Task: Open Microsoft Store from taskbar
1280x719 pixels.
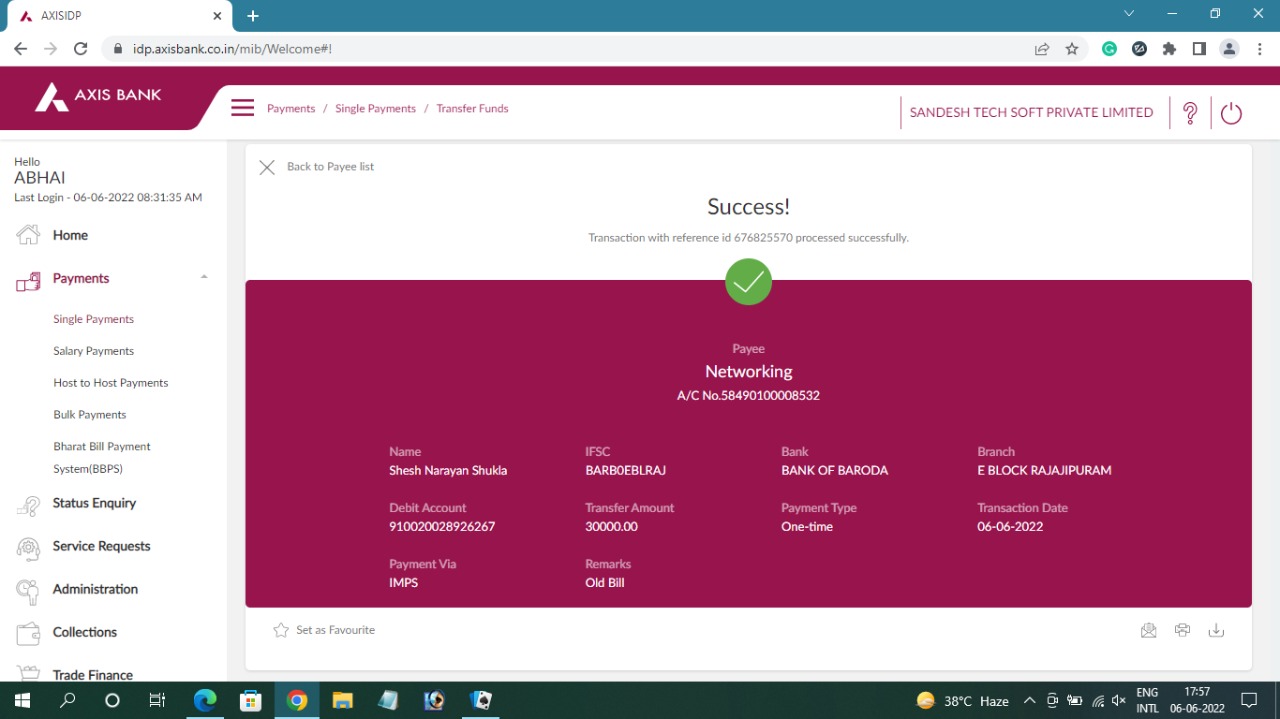Action: [251, 700]
